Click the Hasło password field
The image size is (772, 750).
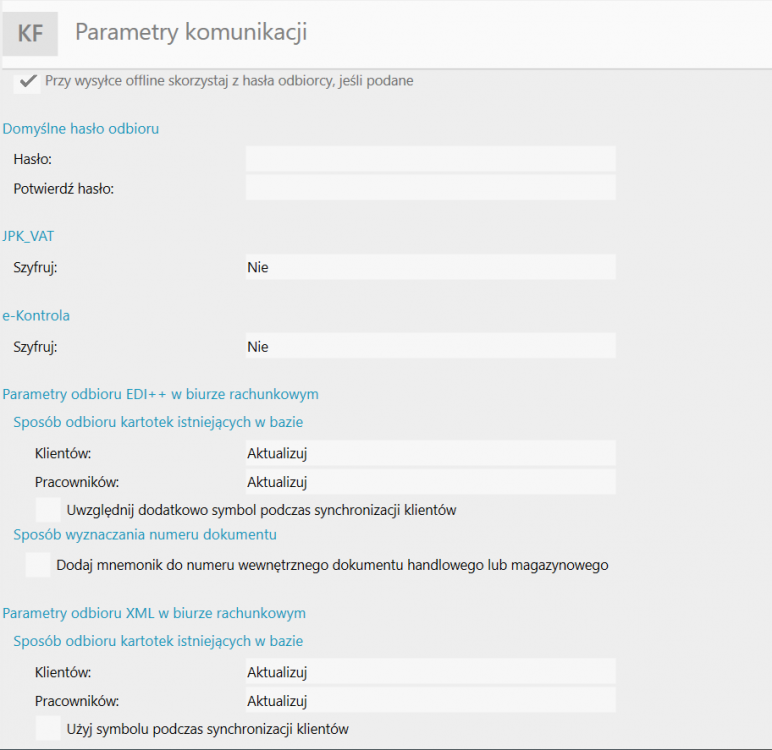(x=430, y=159)
